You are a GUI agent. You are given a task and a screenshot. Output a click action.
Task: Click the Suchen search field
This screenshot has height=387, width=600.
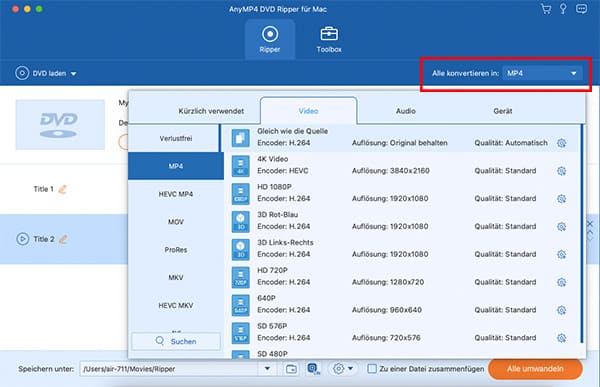click(x=176, y=341)
